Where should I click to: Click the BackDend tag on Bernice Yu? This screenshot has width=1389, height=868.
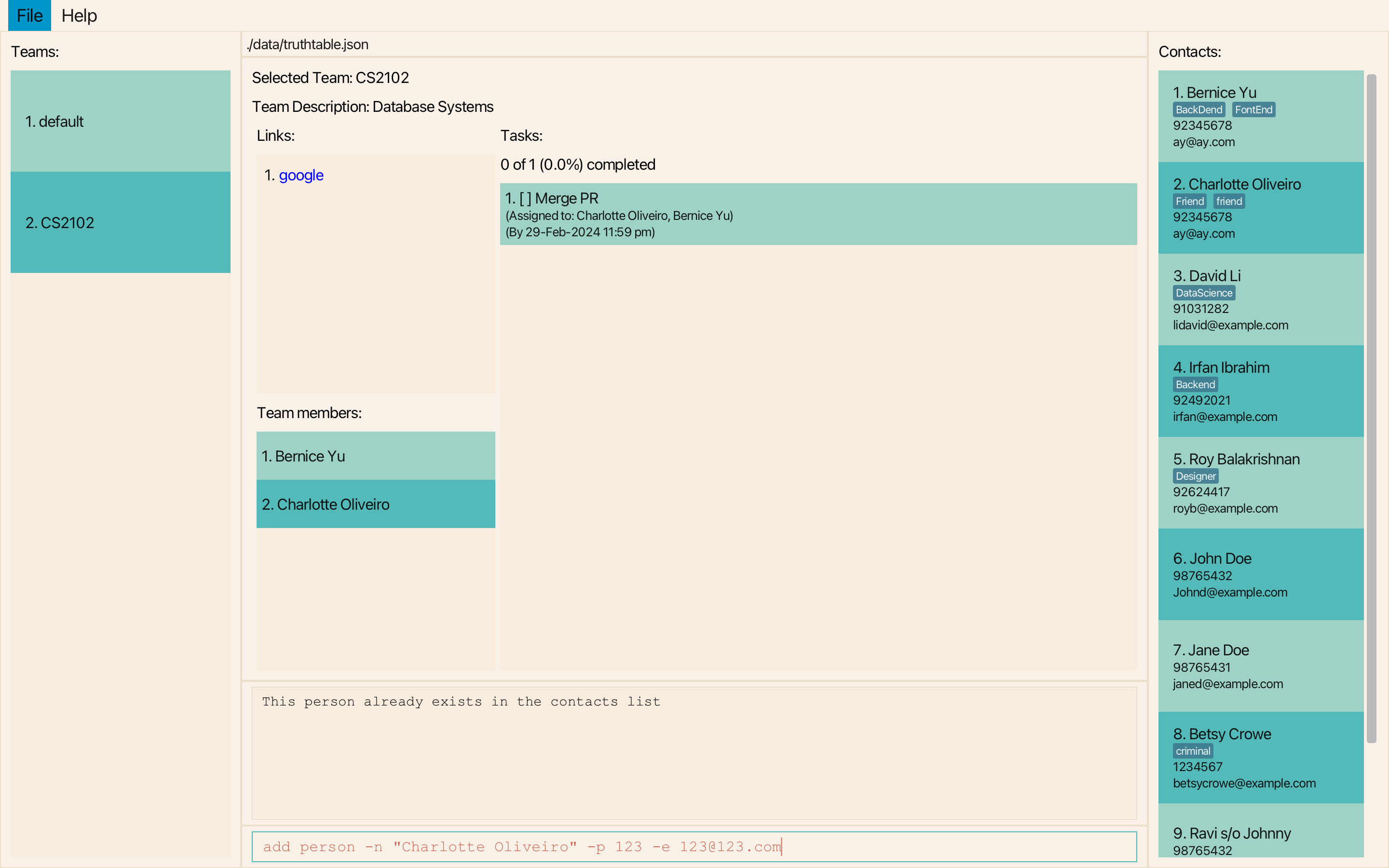pyautogui.click(x=1198, y=109)
